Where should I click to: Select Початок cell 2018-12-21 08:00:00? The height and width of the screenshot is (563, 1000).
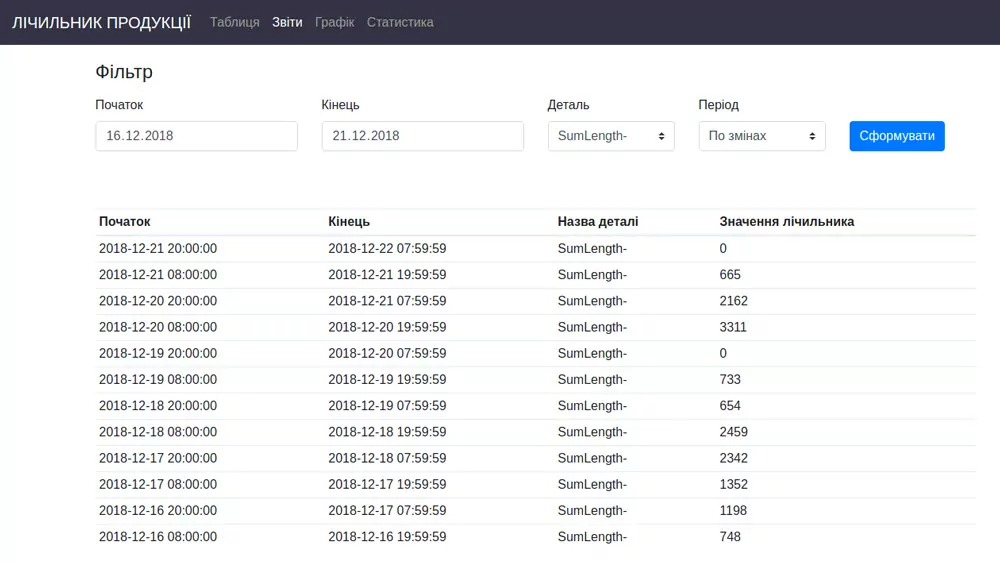point(158,275)
